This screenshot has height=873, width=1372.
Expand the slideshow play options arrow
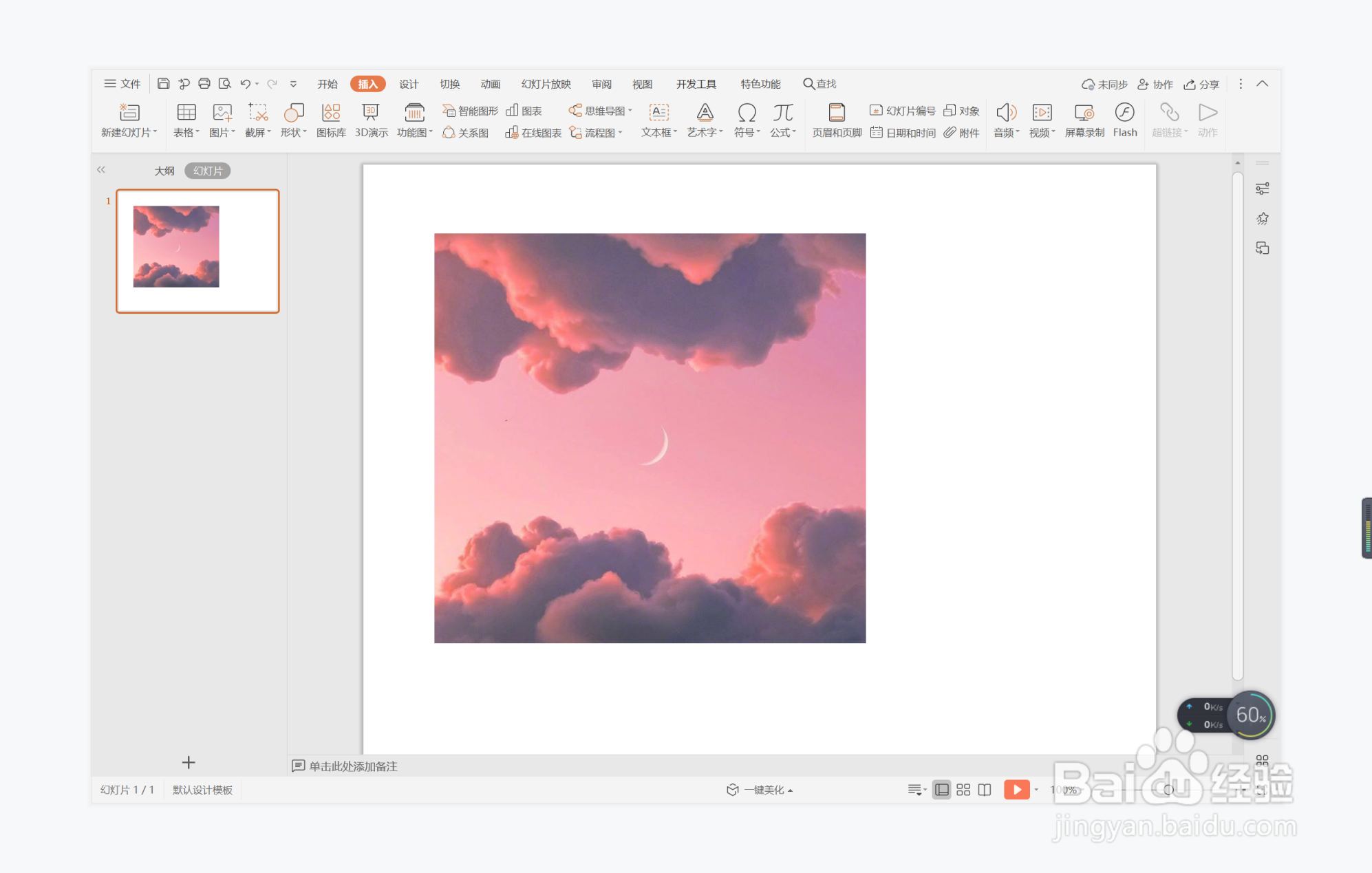[1036, 790]
